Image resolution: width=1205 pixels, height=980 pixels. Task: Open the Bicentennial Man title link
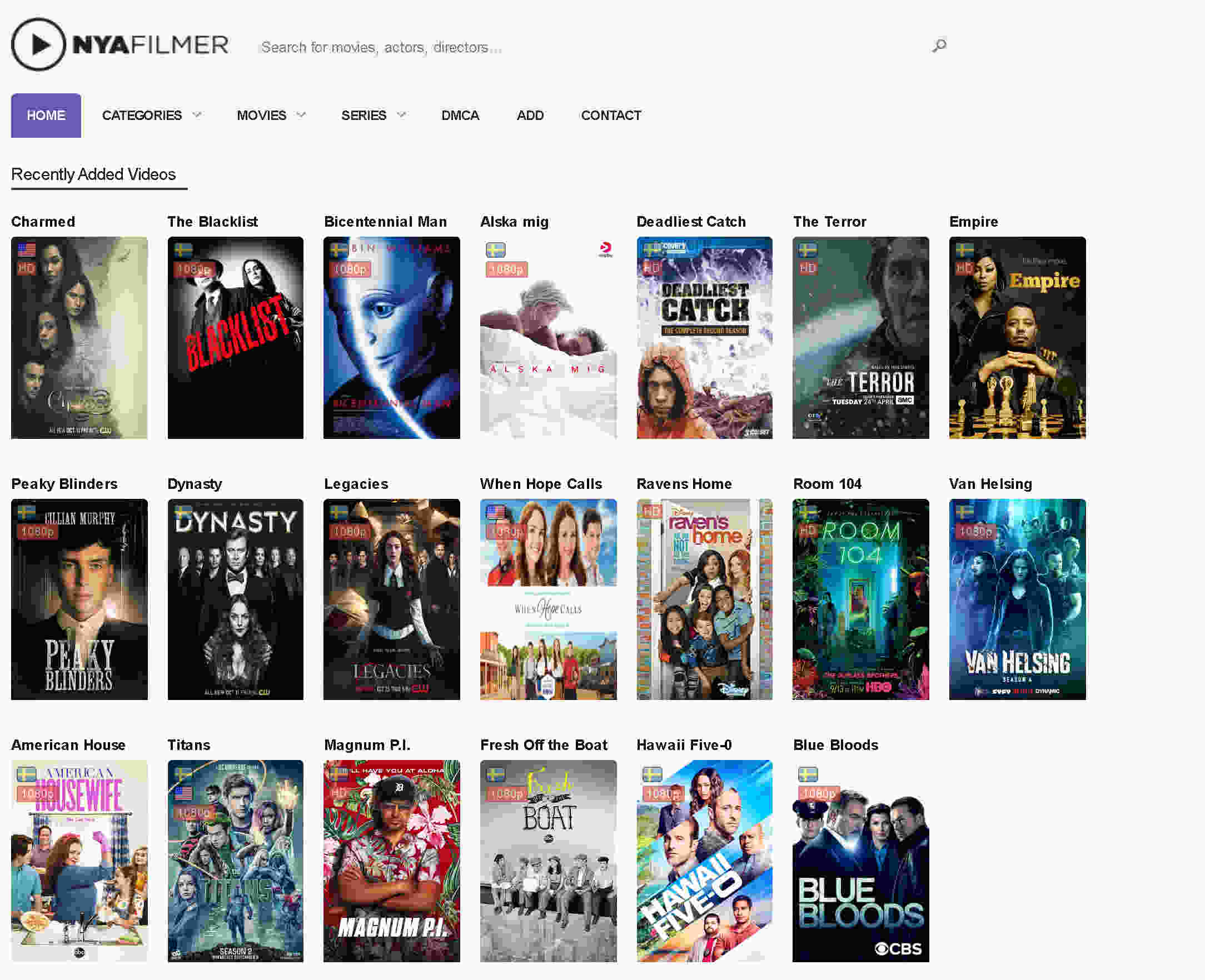pyautogui.click(x=386, y=221)
